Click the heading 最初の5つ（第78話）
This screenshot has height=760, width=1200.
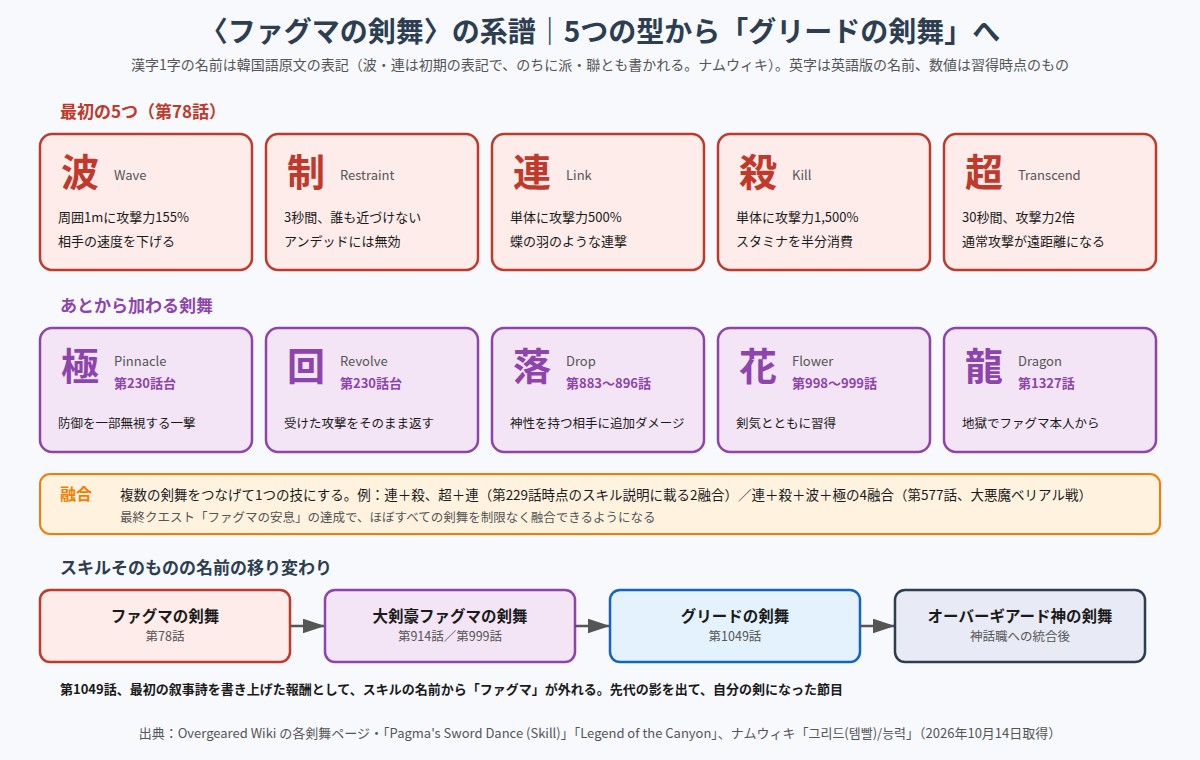tap(138, 112)
